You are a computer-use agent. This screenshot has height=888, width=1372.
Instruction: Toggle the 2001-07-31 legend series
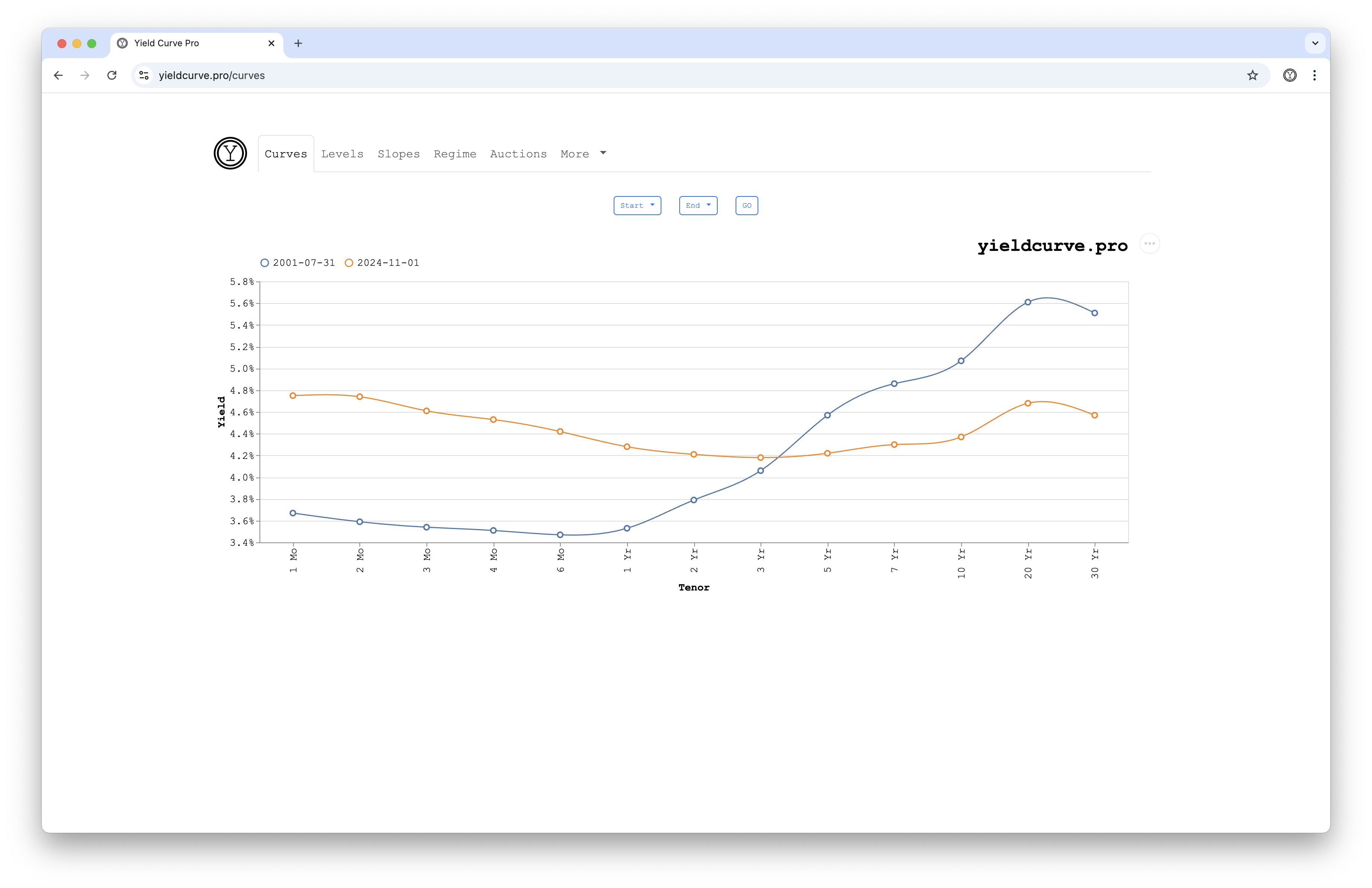pyautogui.click(x=298, y=263)
